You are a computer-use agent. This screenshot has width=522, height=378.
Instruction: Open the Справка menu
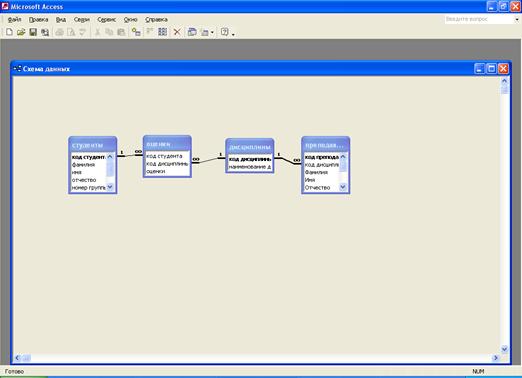156,20
